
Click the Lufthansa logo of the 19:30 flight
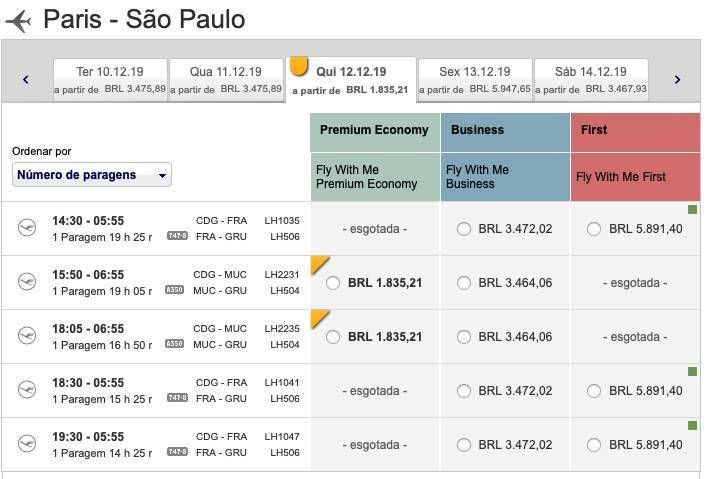[27, 443]
